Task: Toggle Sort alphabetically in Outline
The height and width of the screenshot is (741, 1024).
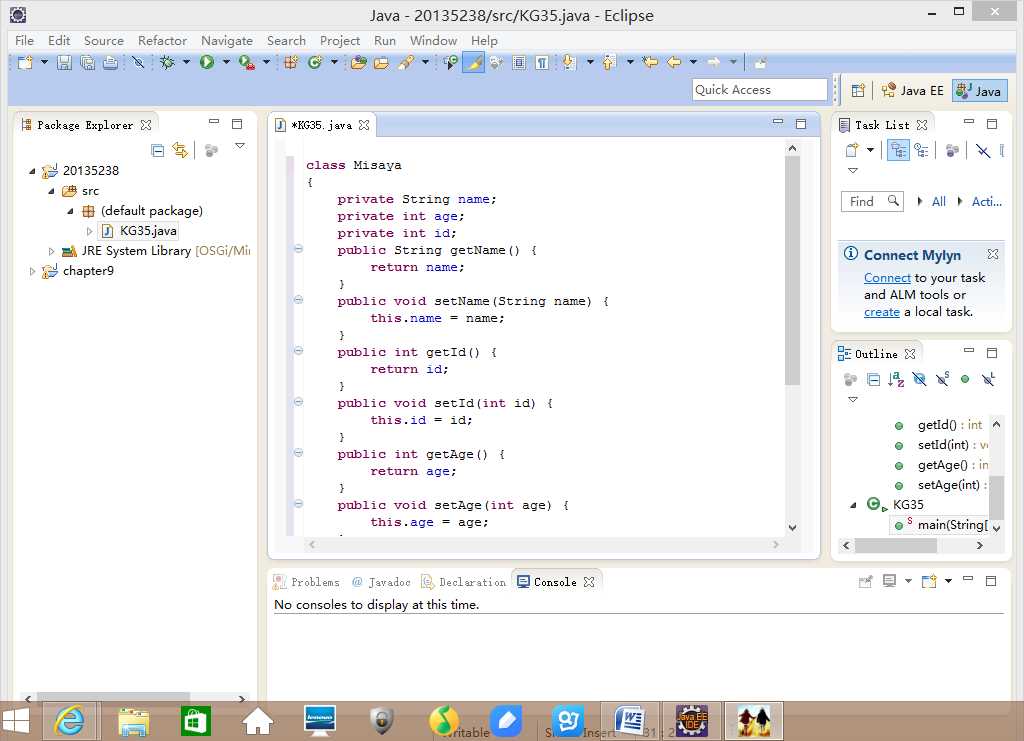Action: click(896, 379)
